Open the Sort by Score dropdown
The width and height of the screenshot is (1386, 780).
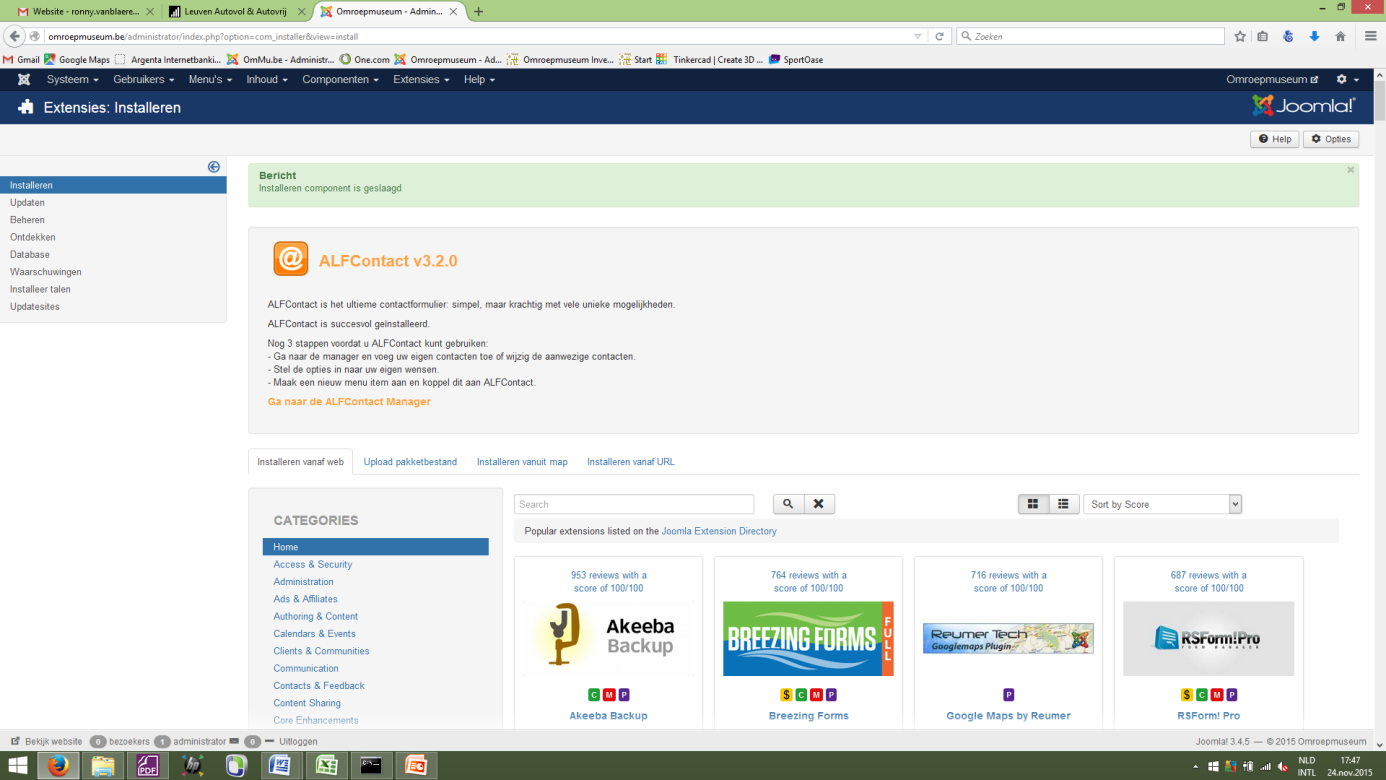[x=1162, y=504]
